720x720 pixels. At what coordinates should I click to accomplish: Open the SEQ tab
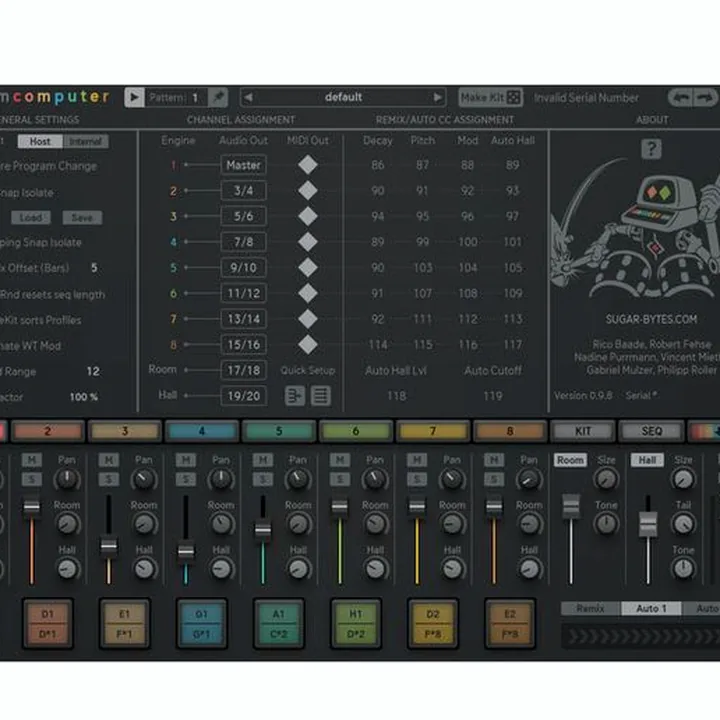(x=652, y=431)
